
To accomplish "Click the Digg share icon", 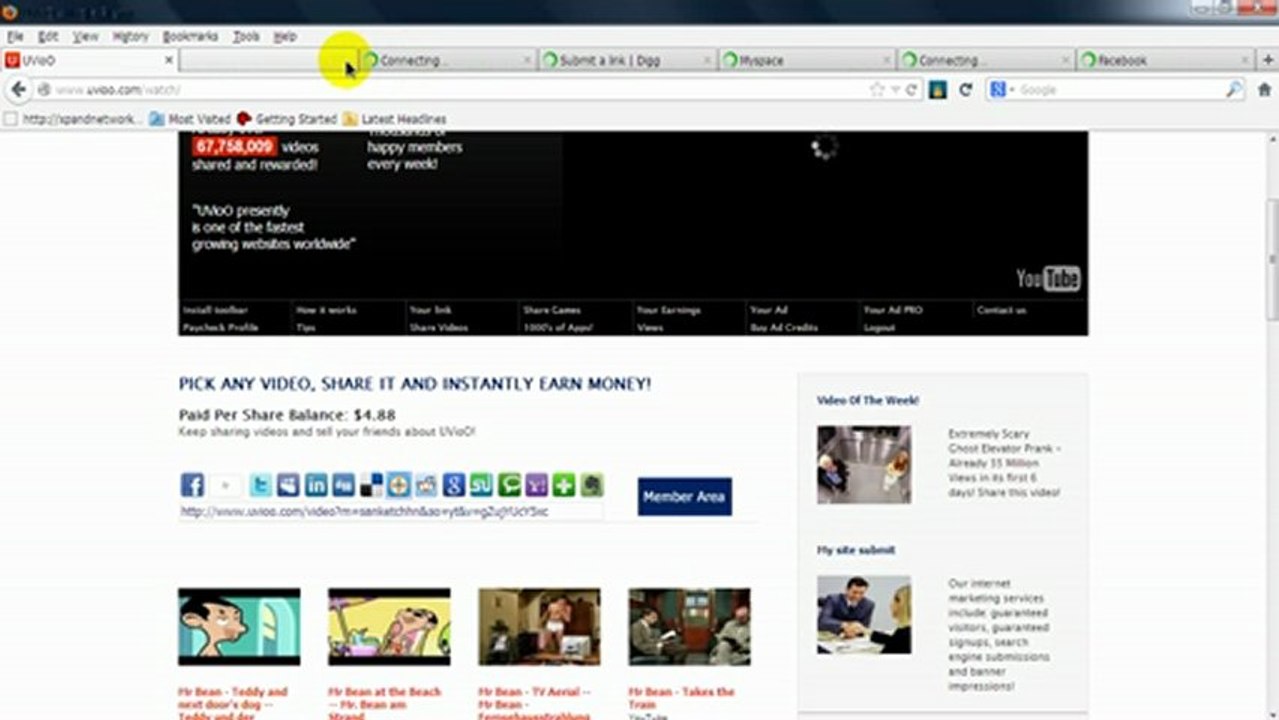I will point(343,485).
